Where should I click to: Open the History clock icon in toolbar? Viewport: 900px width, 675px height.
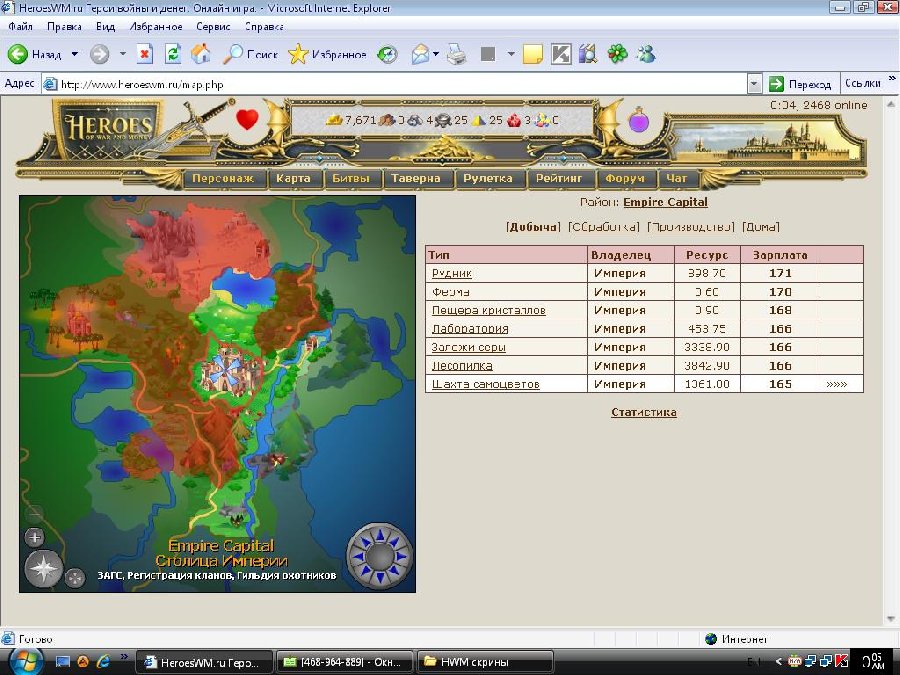click(x=387, y=55)
